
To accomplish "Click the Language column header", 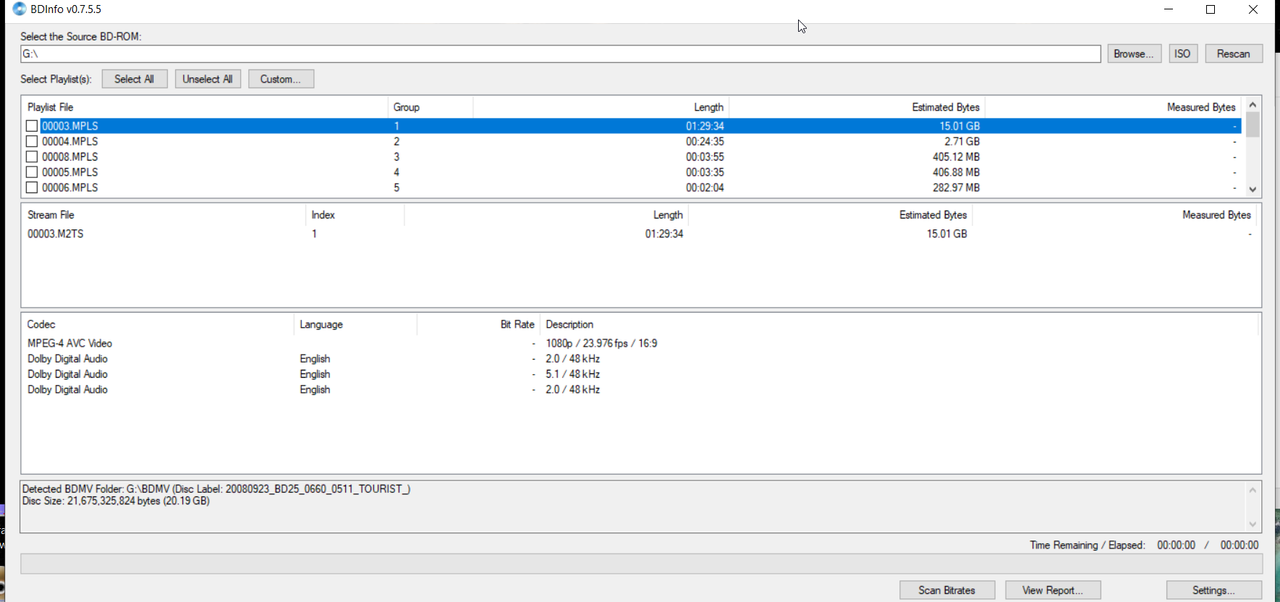I will (x=356, y=325).
